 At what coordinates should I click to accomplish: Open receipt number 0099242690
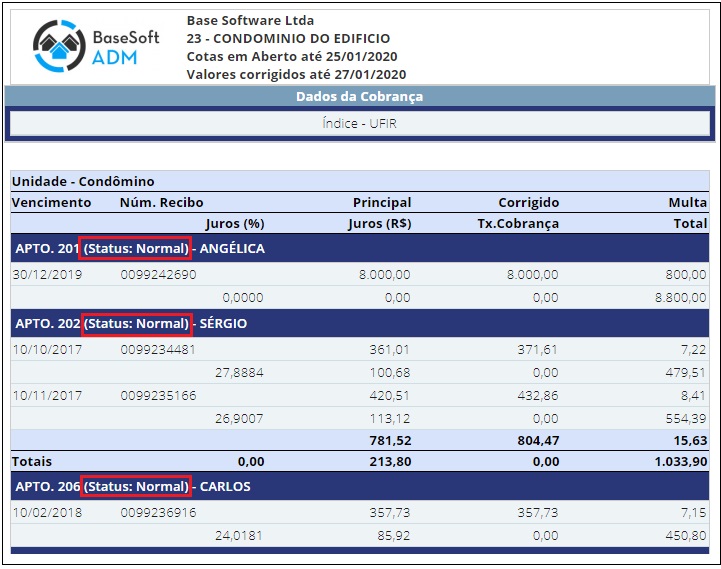(158, 274)
